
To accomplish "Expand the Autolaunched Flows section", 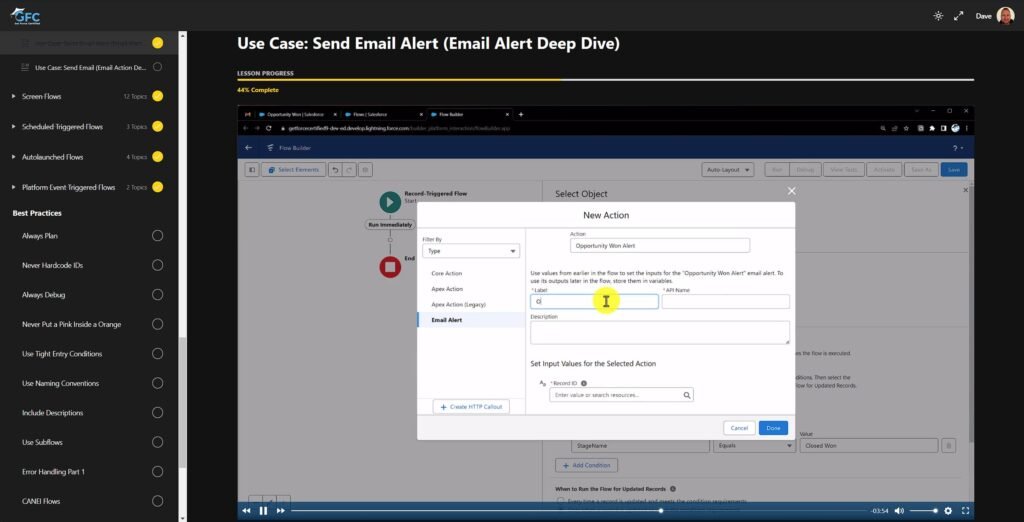I will [x=14, y=157].
